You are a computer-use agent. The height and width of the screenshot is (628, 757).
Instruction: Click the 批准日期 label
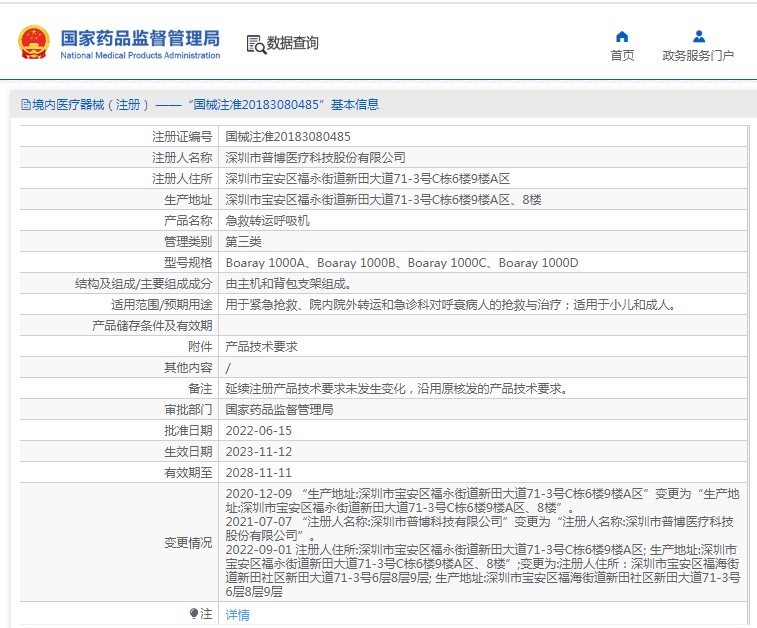coord(188,431)
